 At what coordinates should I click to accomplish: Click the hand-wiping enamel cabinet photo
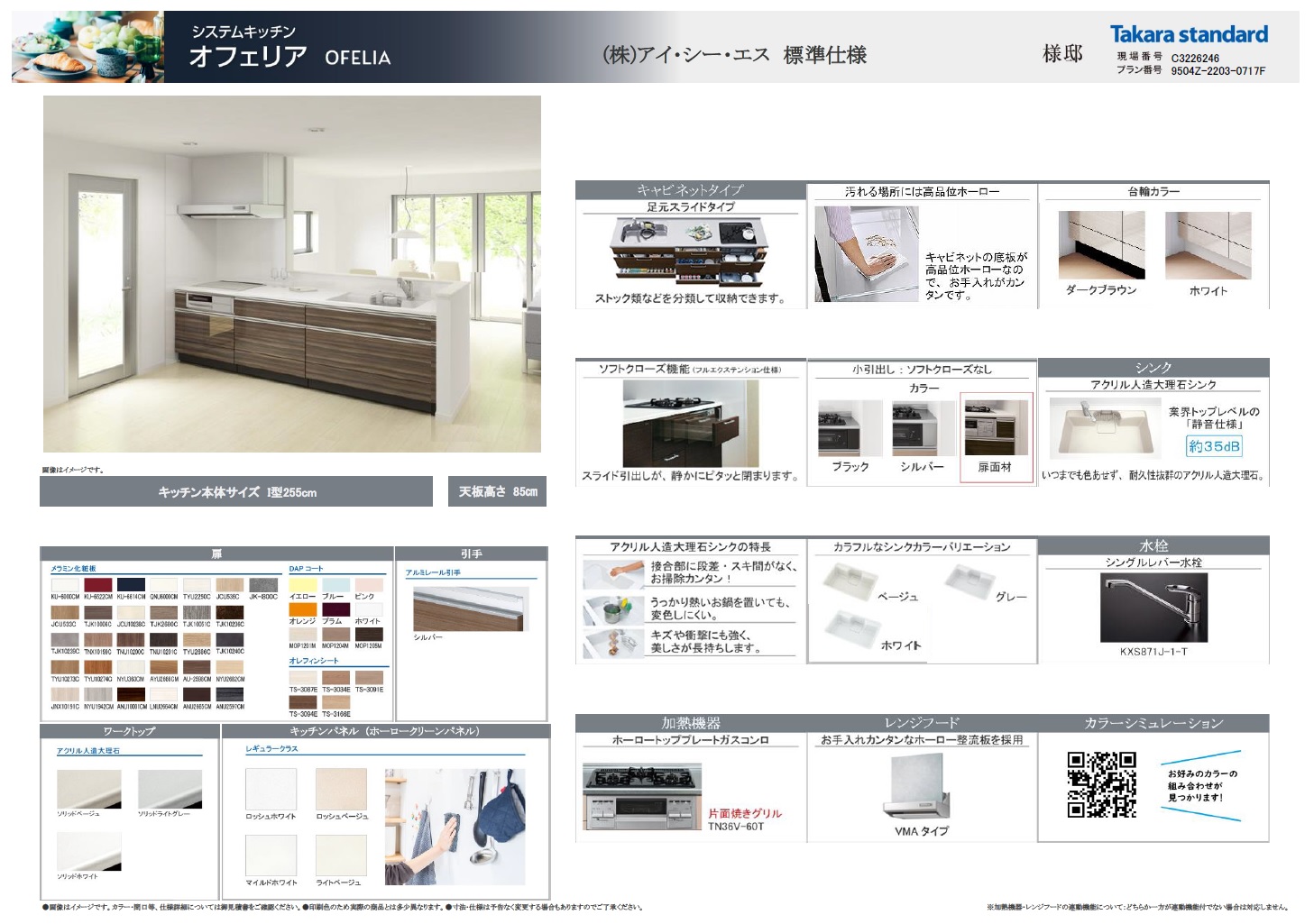(x=866, y=253)
